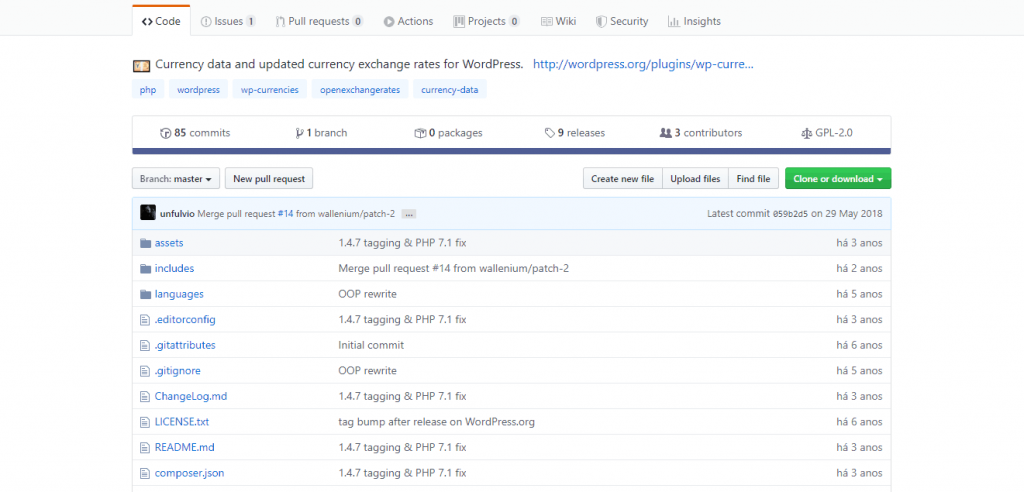Click the unfulvio username link
The height and width of the screenshot is (492, 1024).
click(x=177, y=214)
